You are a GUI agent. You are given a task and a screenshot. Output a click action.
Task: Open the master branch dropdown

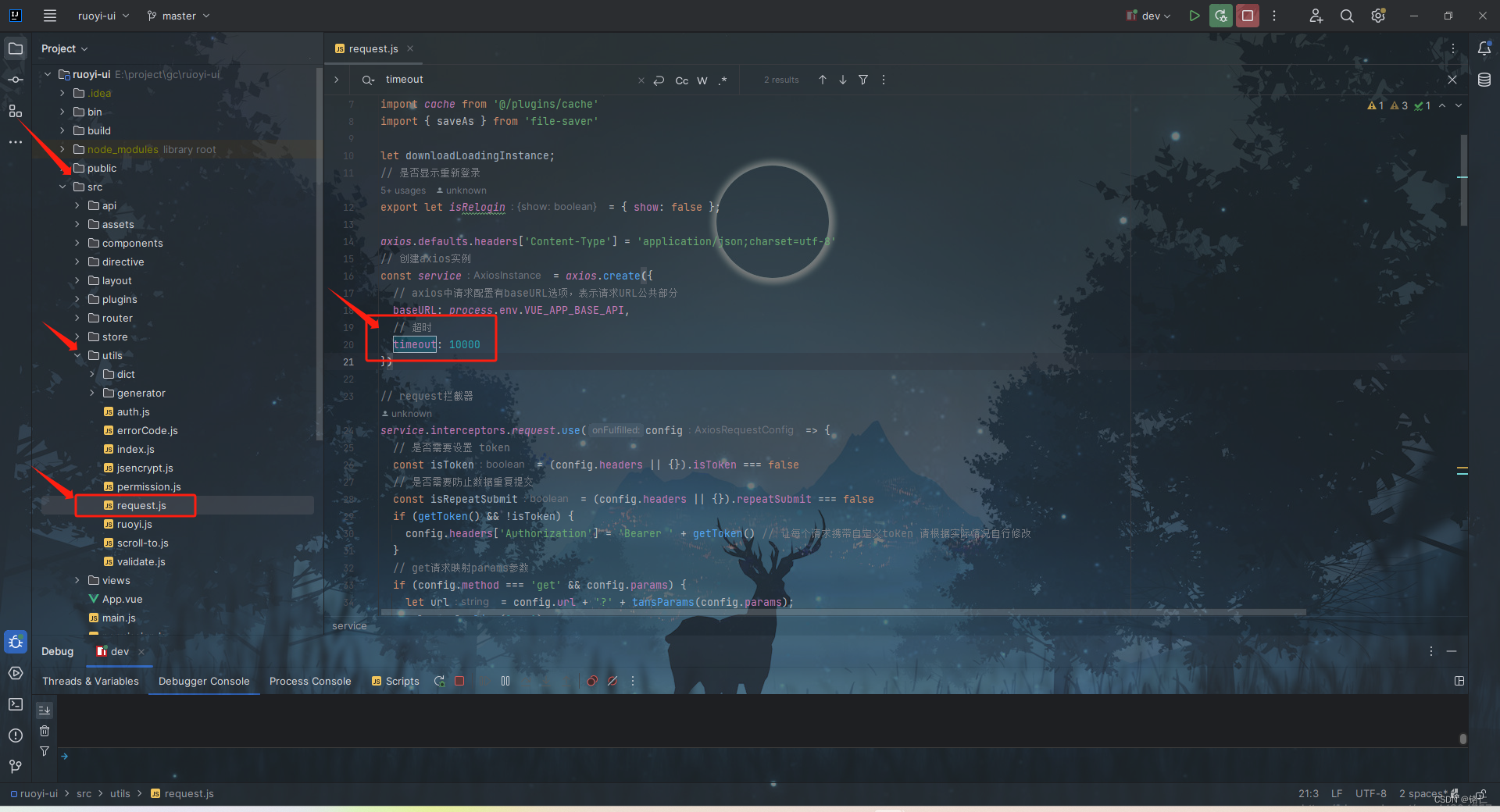coord(179,16)
